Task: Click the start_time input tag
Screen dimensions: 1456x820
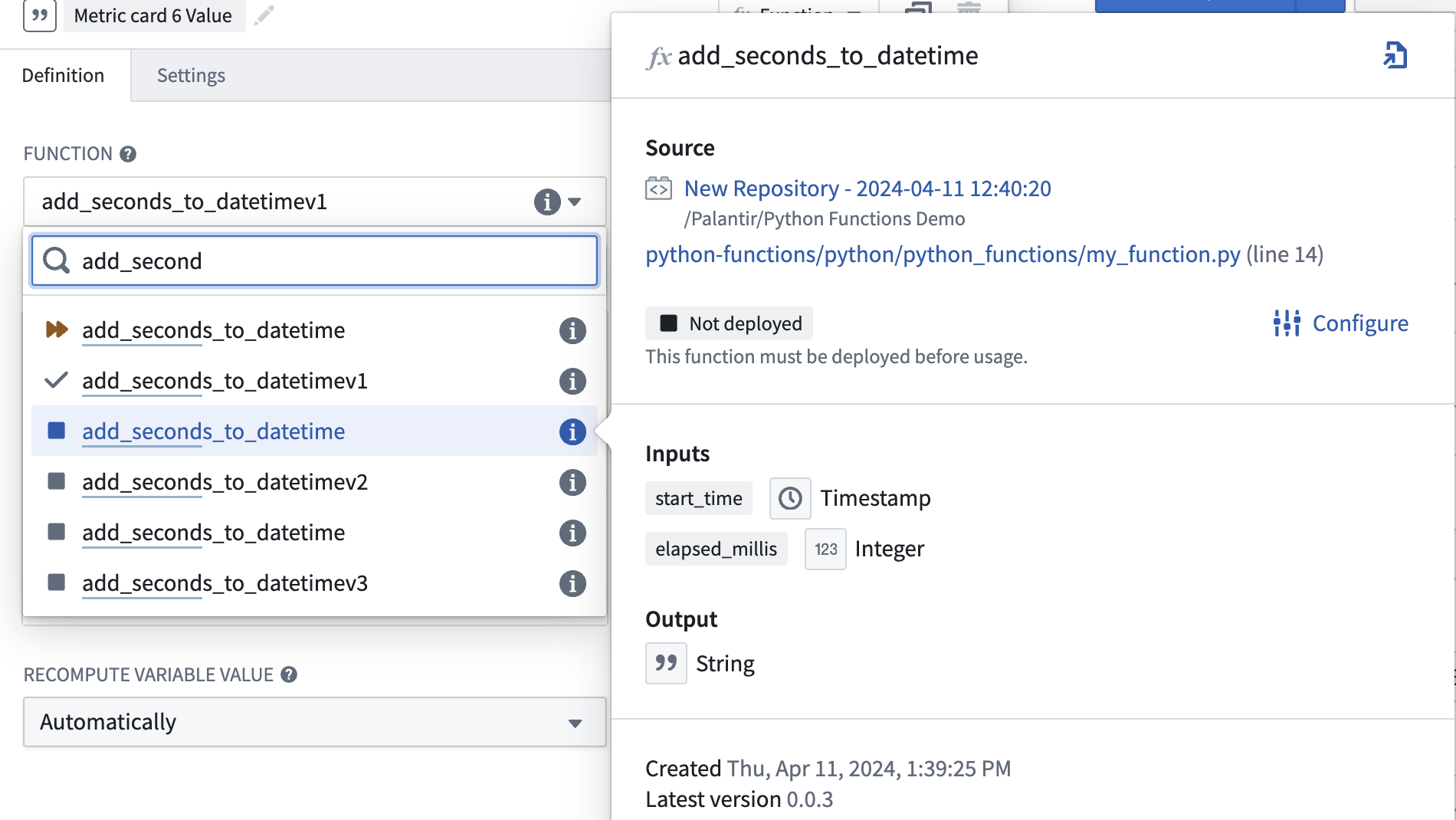Action: click(699, 498)
